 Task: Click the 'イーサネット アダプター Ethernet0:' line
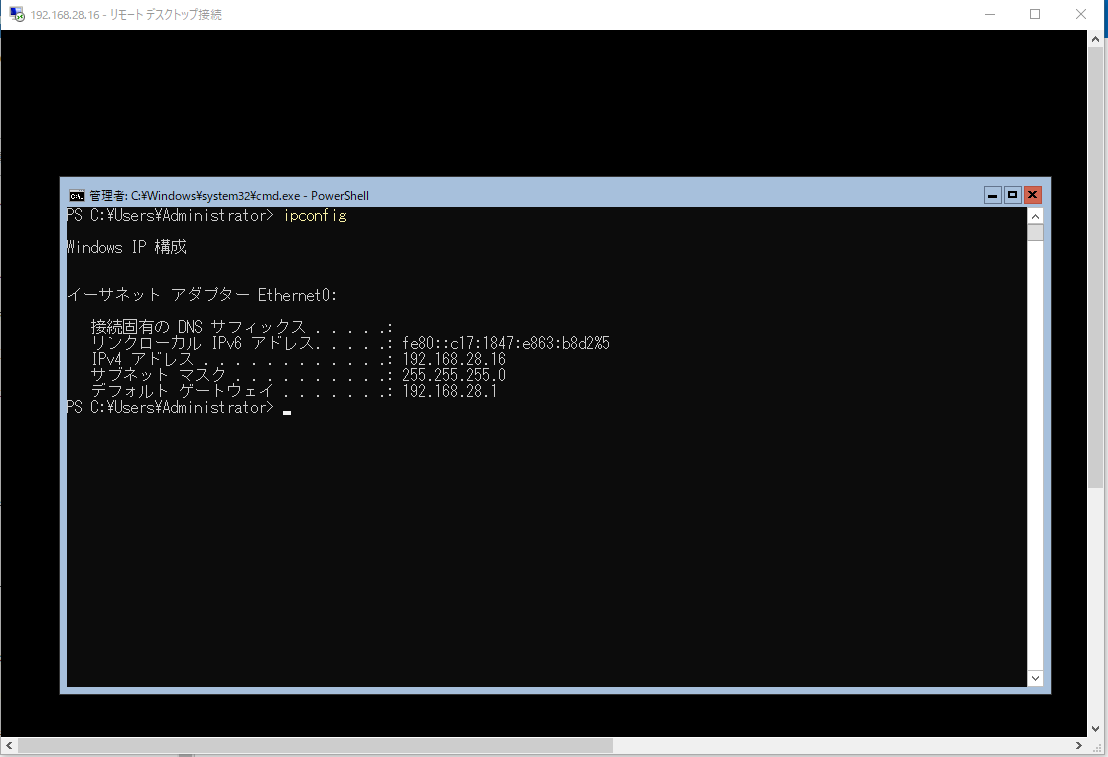click(x=202, y=295)
